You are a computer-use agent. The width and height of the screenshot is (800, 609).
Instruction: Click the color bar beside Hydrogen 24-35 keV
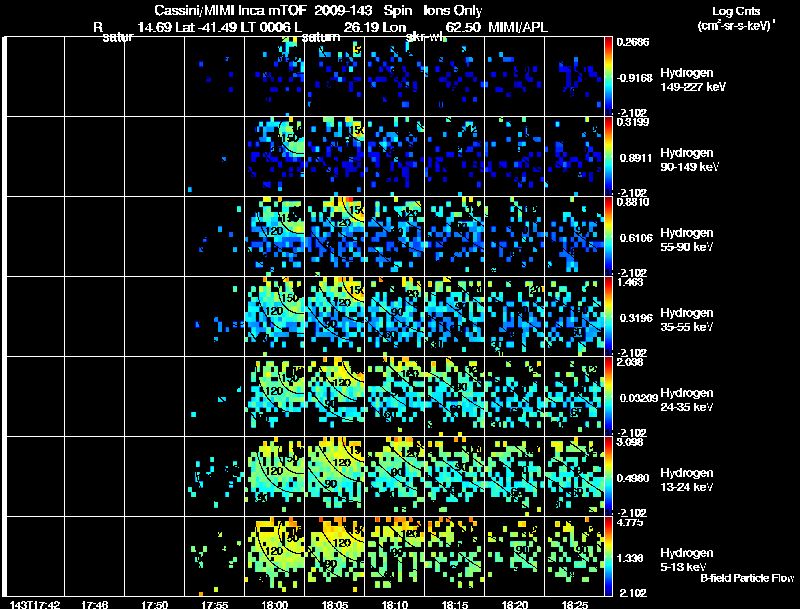pyautogui.click(x=608, y=396)
